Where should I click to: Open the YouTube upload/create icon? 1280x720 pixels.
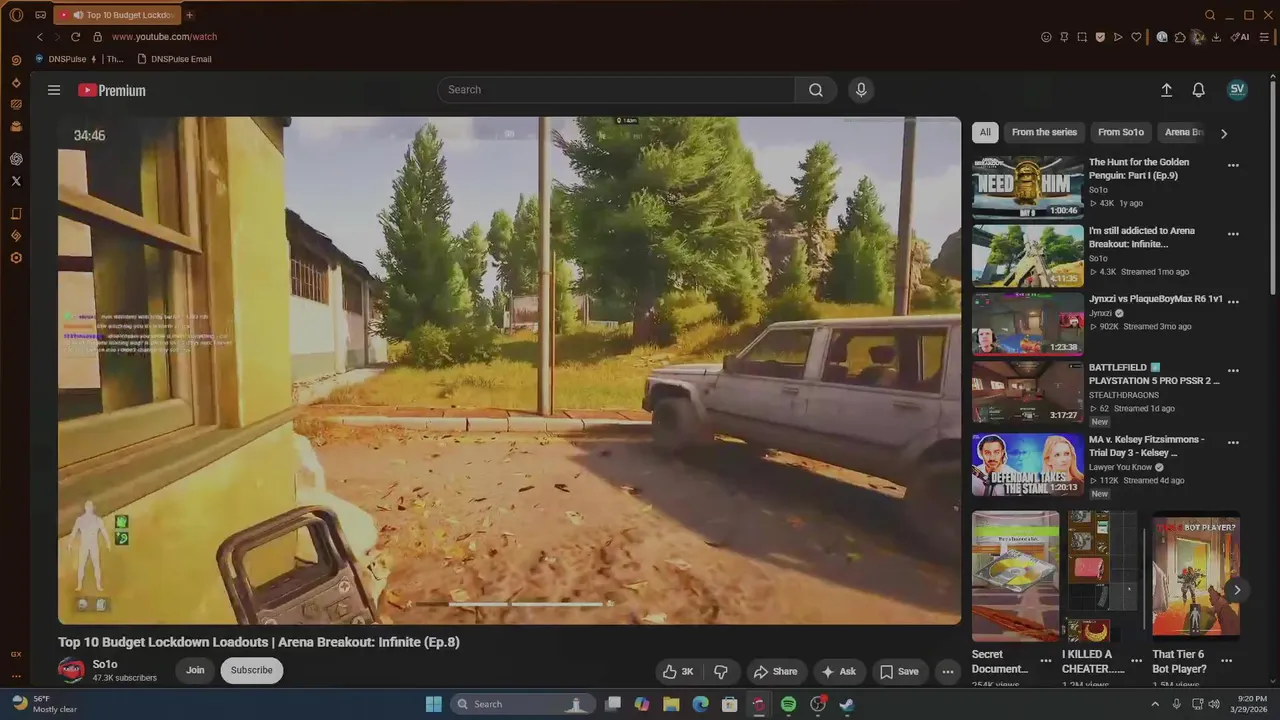point(1166,90)
